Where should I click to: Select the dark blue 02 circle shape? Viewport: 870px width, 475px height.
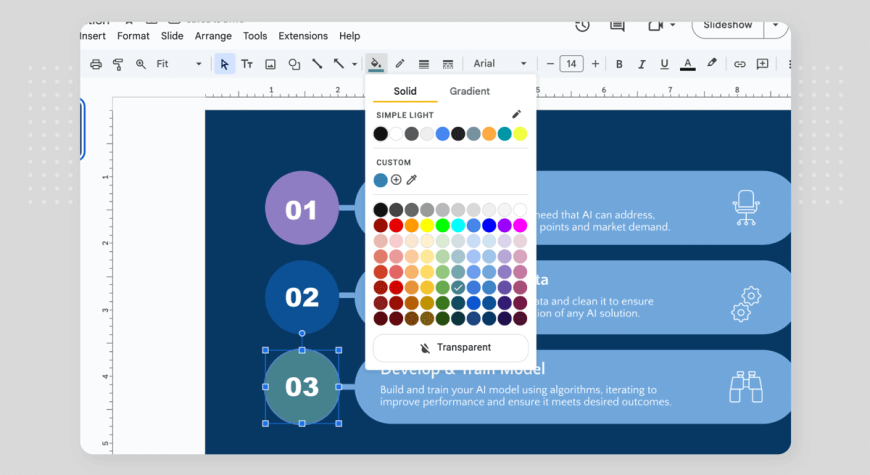pyautogui.click(x=302, y=297)
